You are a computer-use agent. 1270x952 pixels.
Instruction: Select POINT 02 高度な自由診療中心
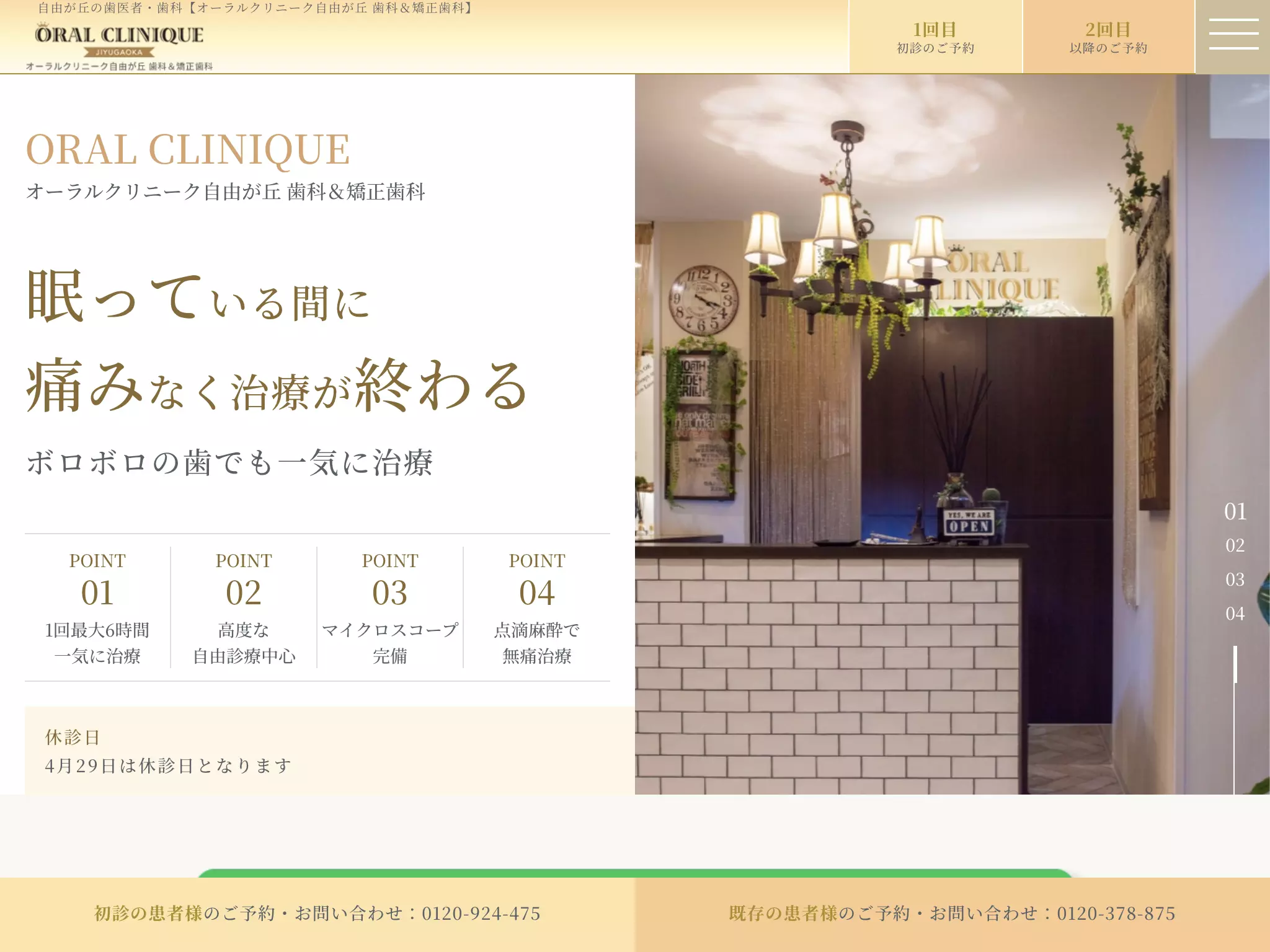point(244,607)
